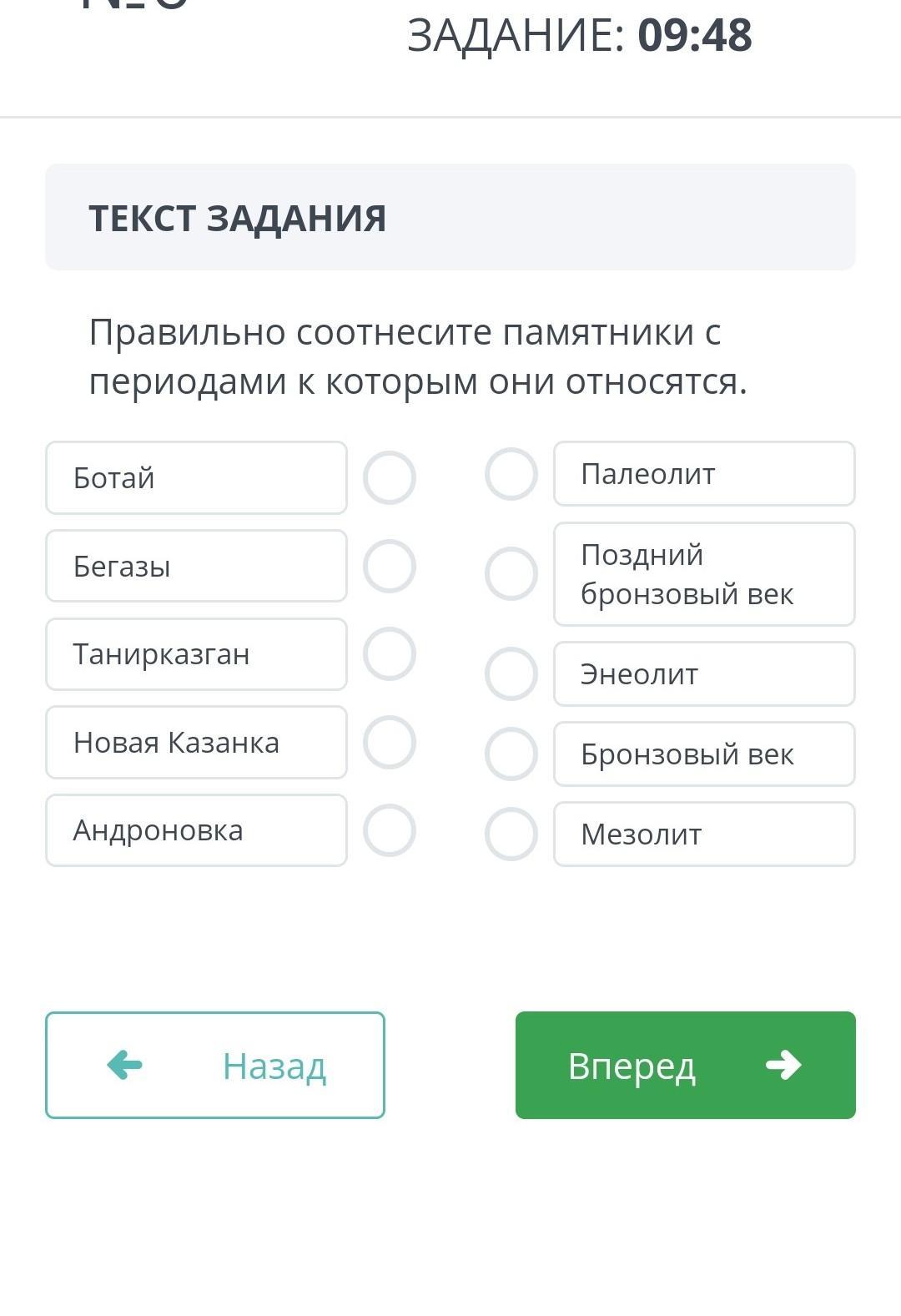Select the radio circle beside Бронзовый век
The height and width of the screenshot is (1316, 901).
click(511, 754)
